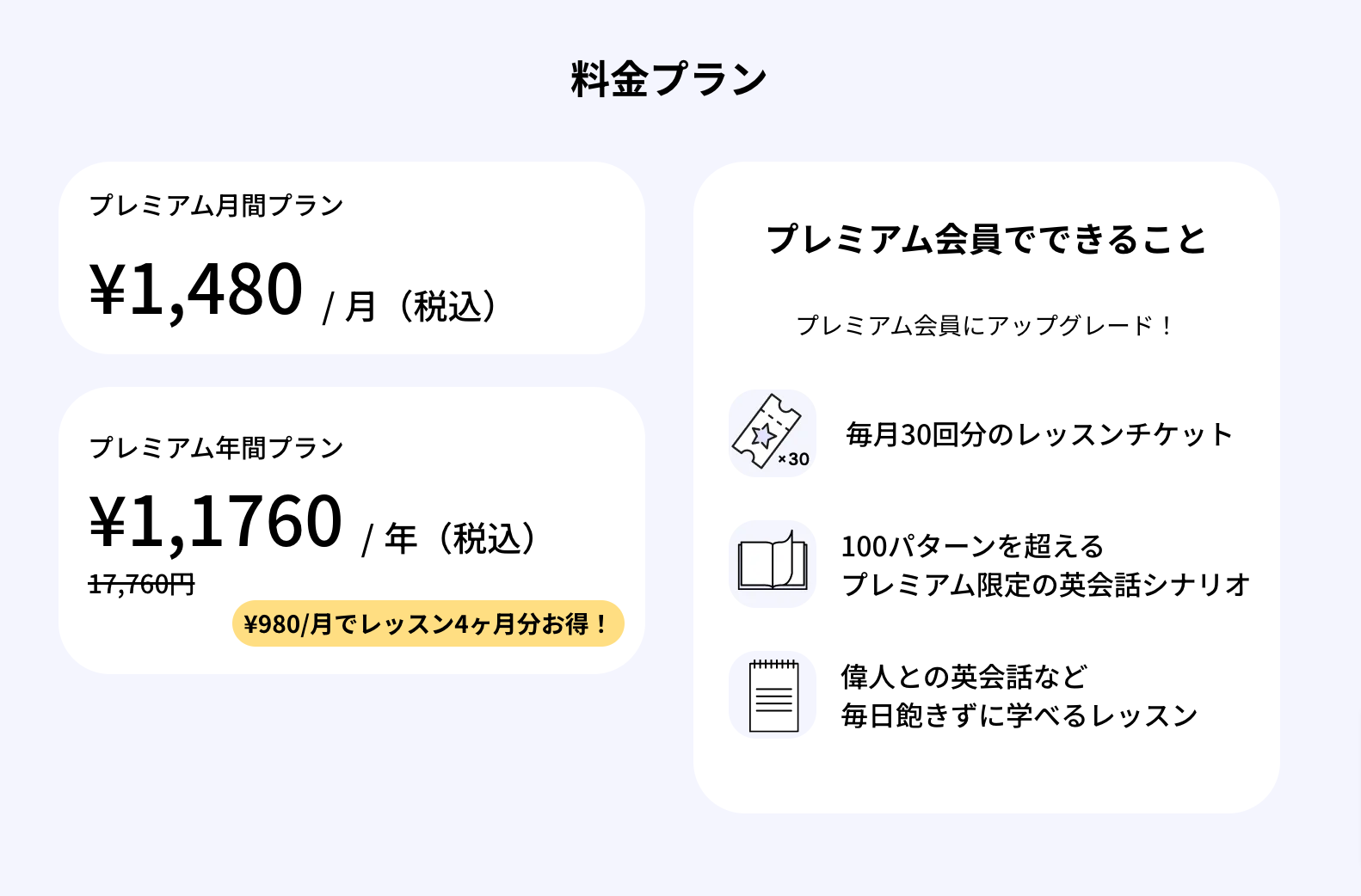Click the ¥1,480 monthly price

pos(196,290)
